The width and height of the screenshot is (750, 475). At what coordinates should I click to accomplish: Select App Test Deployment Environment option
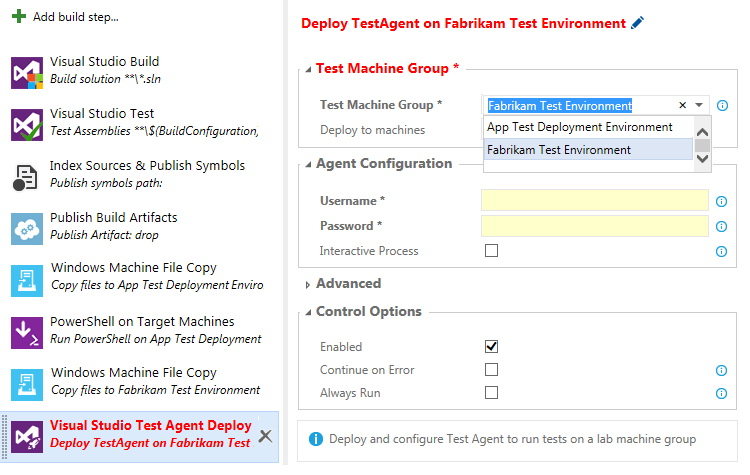[579, 127]
